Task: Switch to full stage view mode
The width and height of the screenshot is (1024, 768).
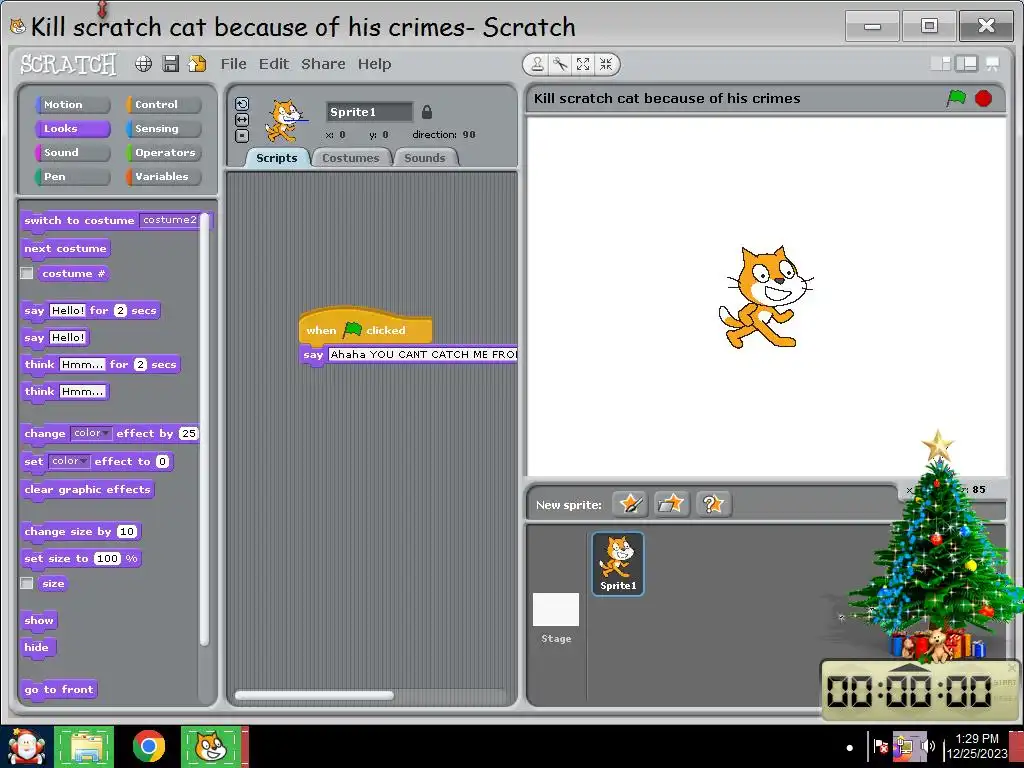Action: (967, 63)
